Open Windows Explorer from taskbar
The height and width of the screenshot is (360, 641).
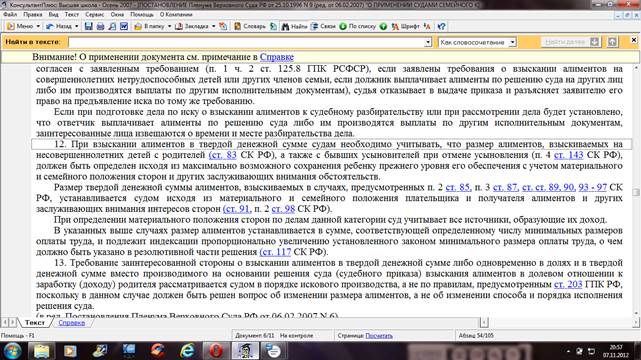tap(41, 351)
